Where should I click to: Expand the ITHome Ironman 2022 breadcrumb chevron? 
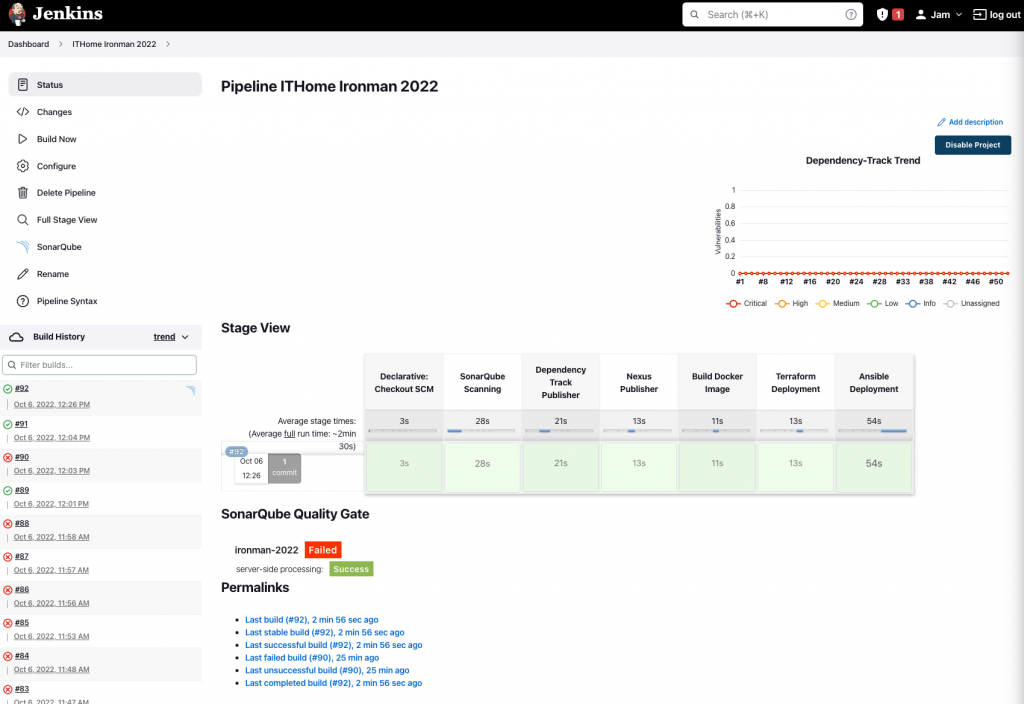(168, 44)
